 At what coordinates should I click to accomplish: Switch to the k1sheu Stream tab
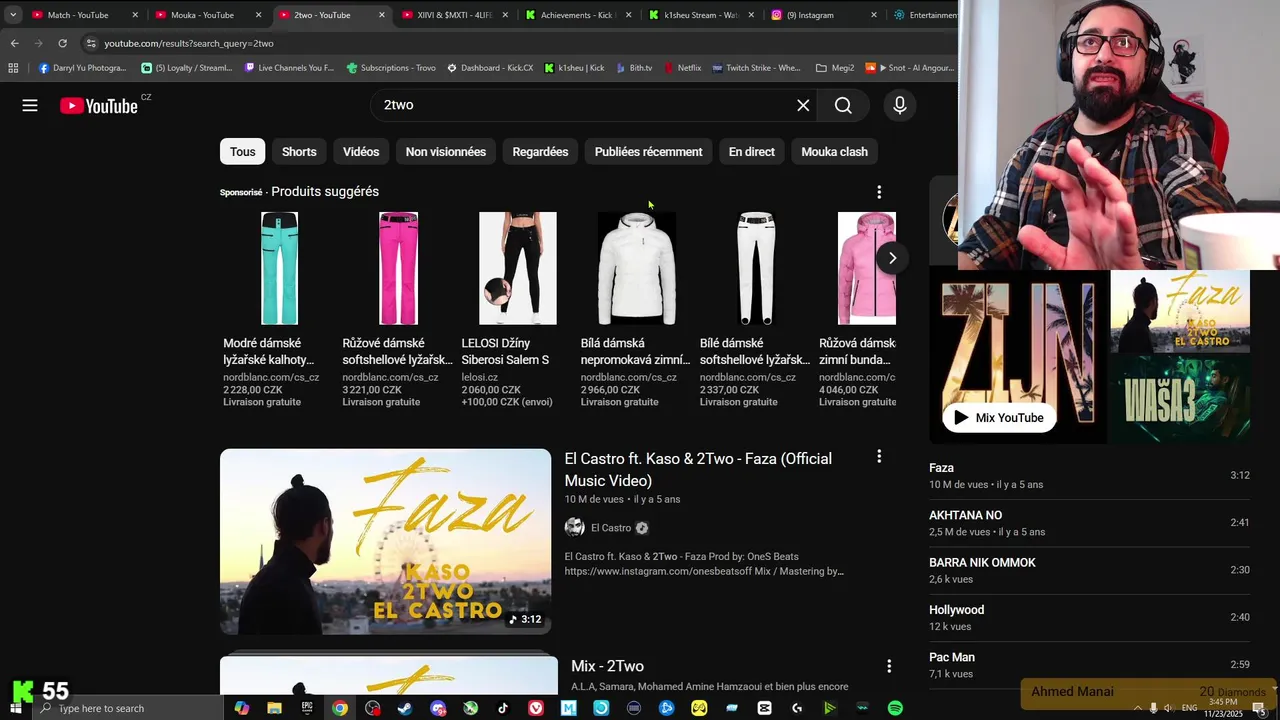tap(701, 15)
